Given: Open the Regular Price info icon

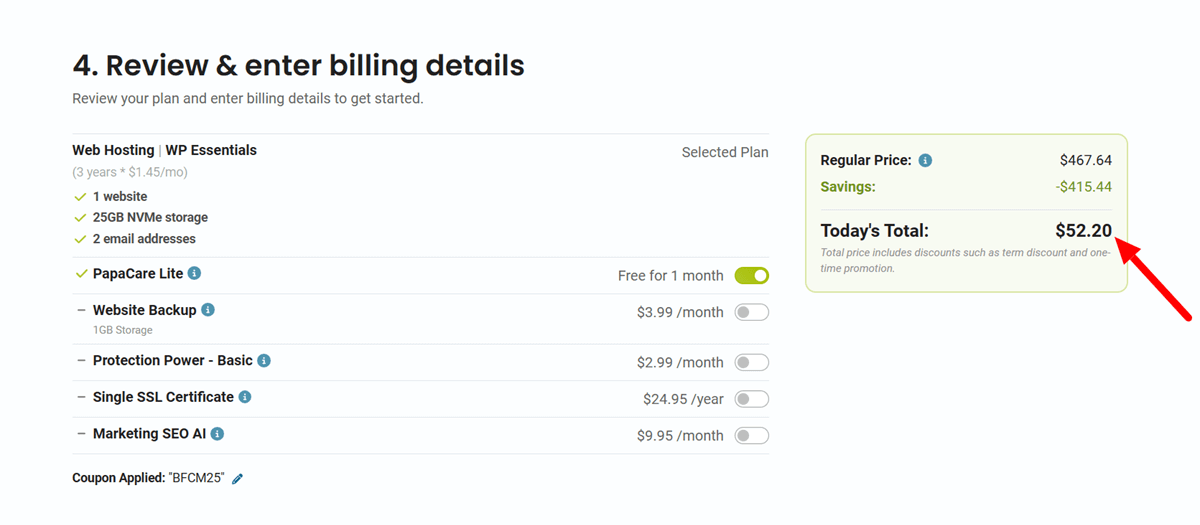Looking at the screenshot, I should (x=925, y=160).
